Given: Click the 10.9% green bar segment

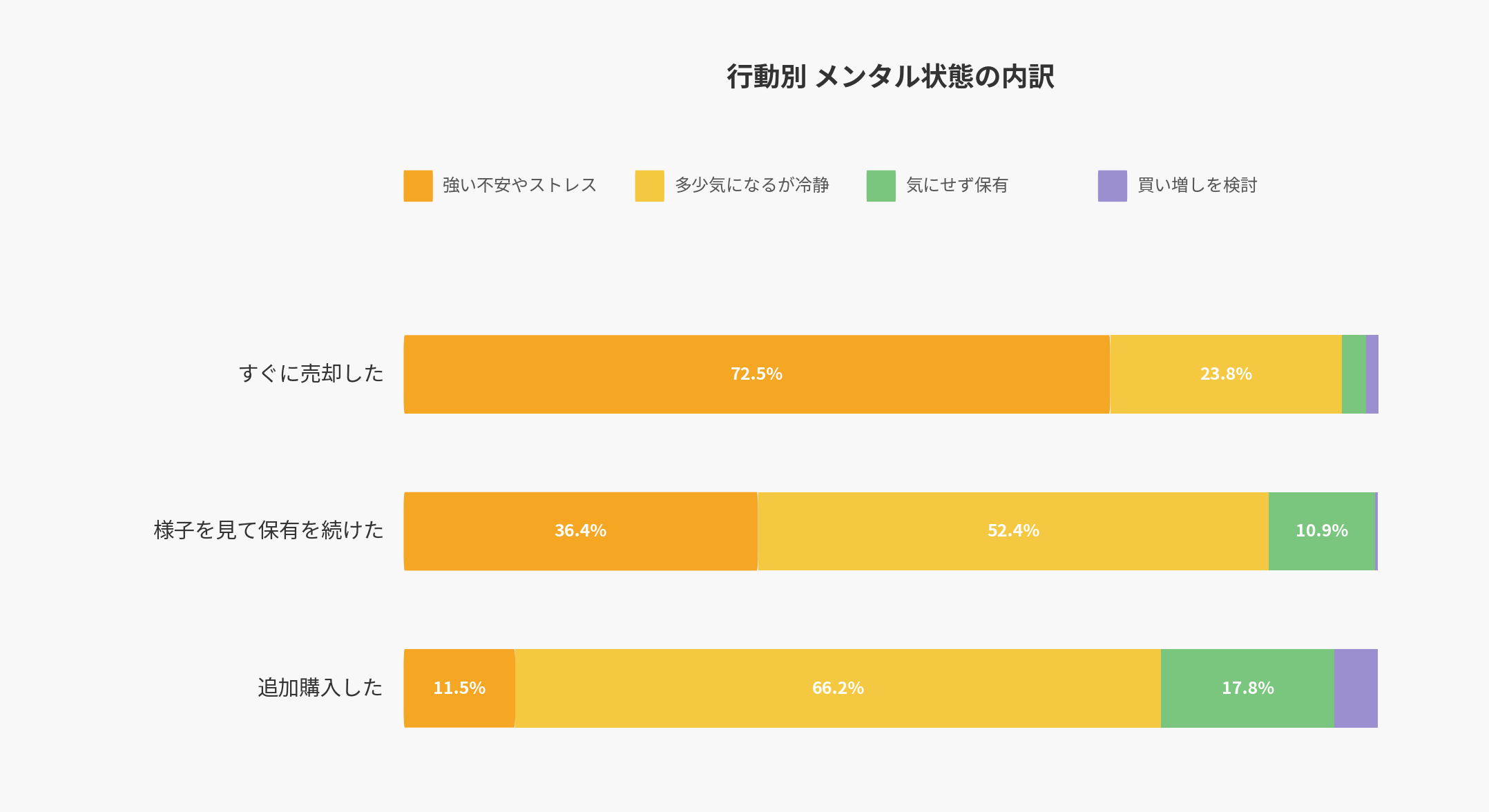Looking at the screenshot, I should click(1321, 531).
